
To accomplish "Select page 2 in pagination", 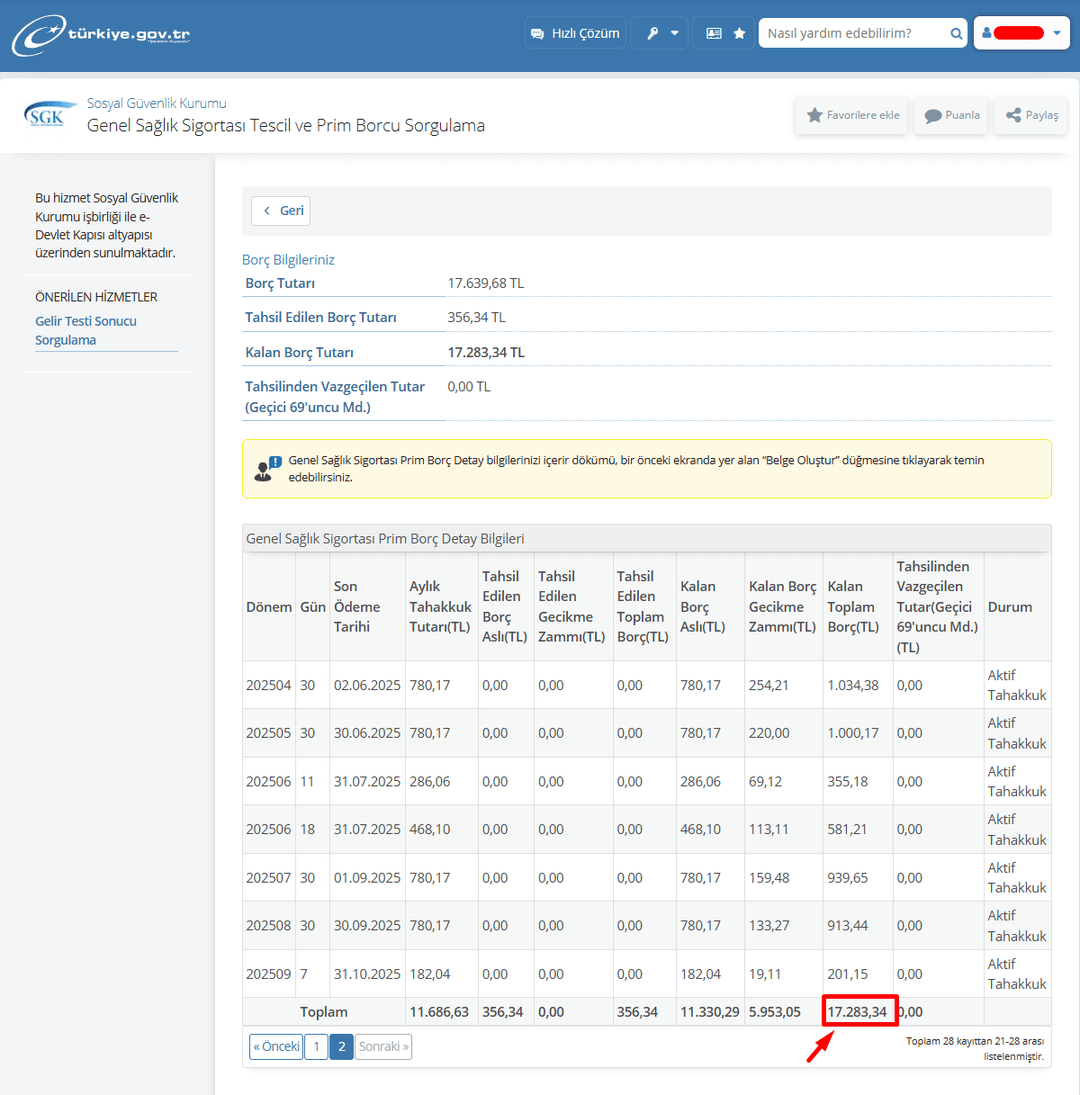I will click(341, 1047).
